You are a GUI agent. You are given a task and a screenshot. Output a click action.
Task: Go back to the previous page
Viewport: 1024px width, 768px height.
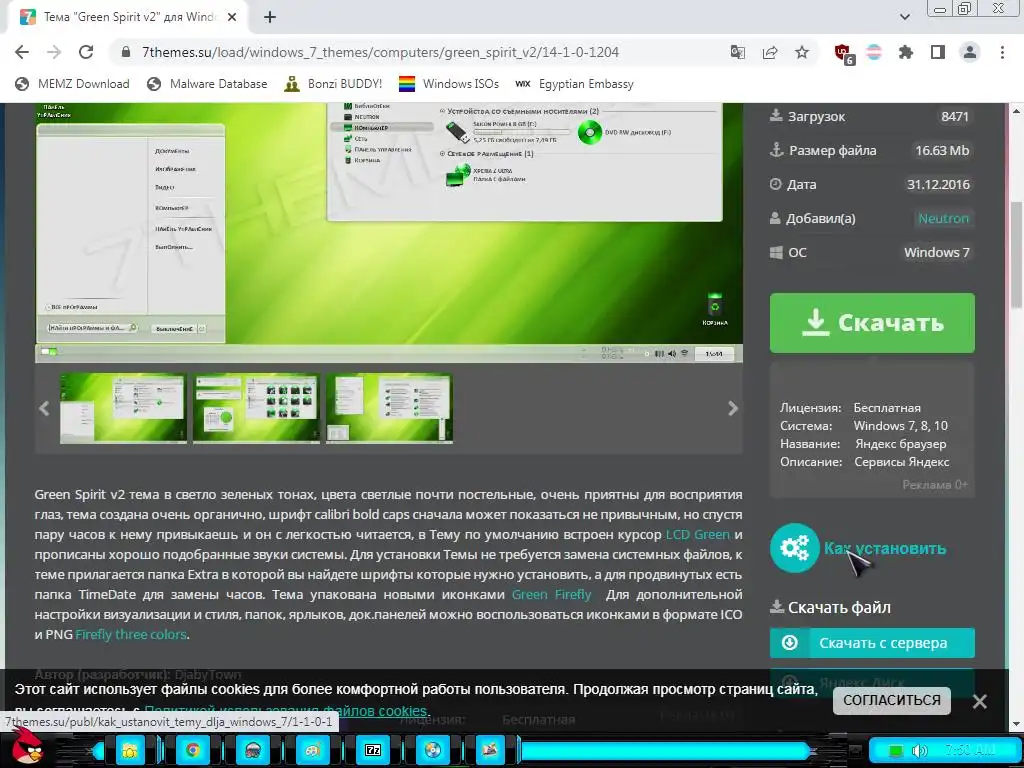[22, 52]
